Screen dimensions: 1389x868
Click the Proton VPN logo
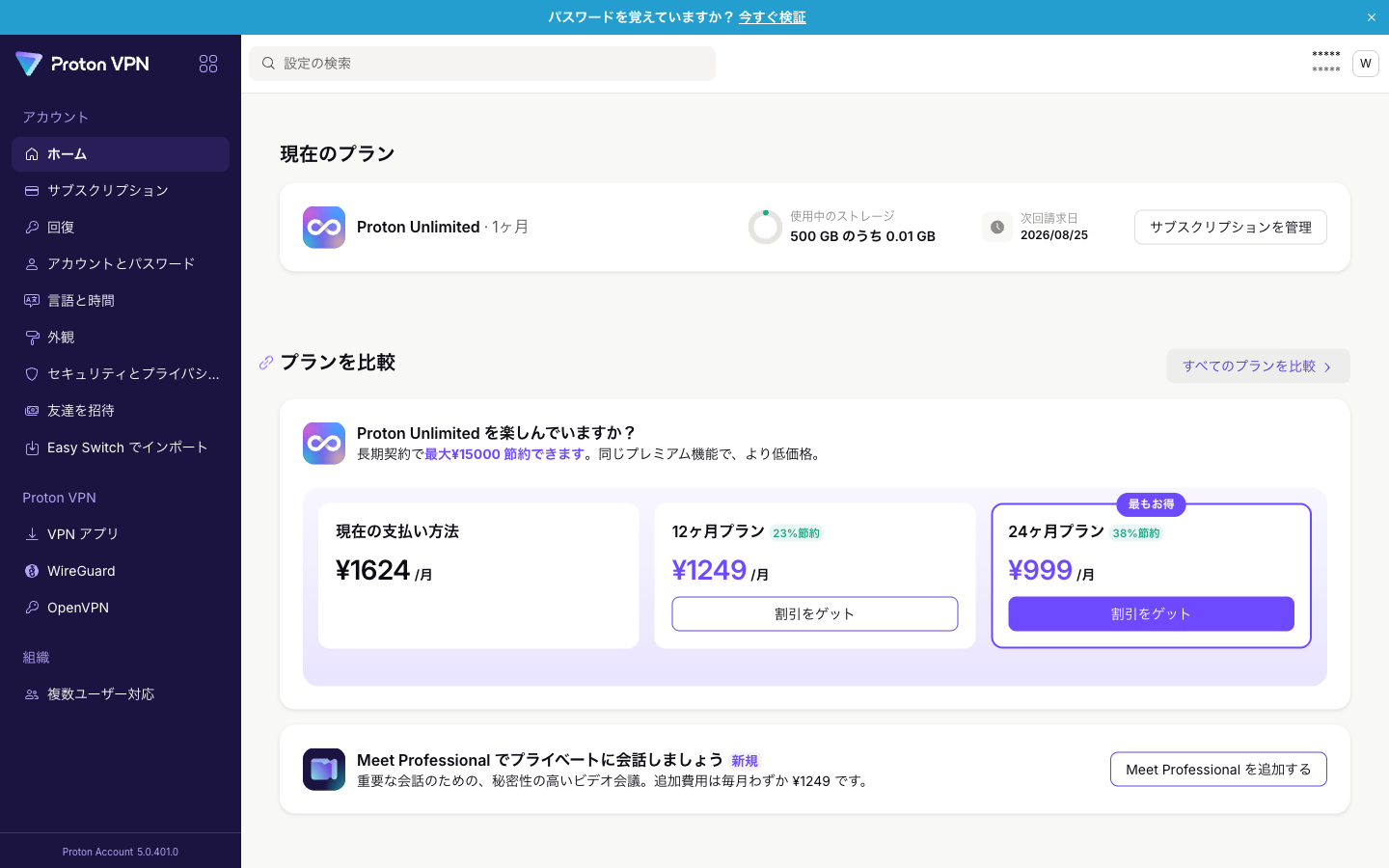(x=83, y=64)
